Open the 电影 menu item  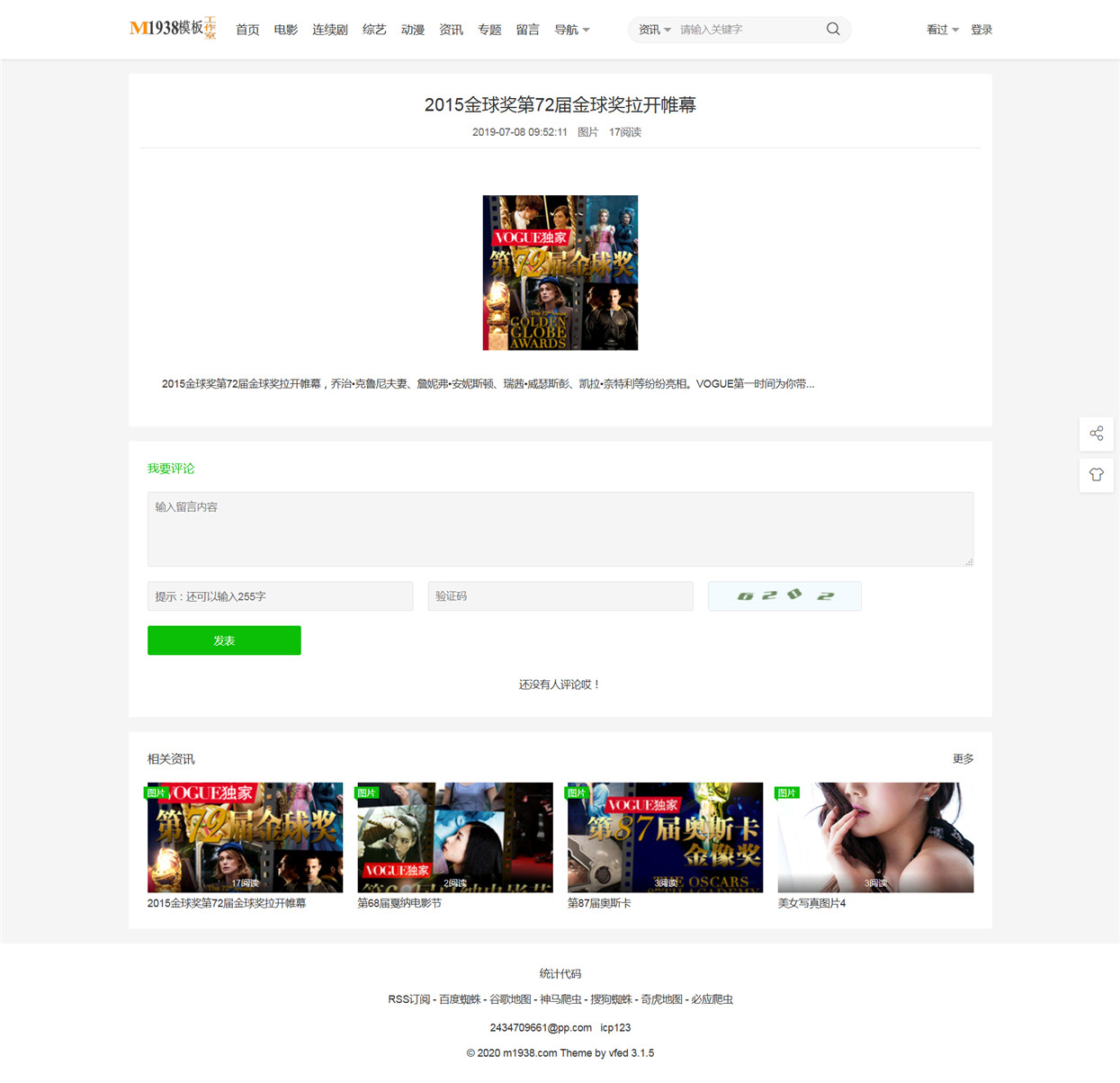tap(286, 30)
